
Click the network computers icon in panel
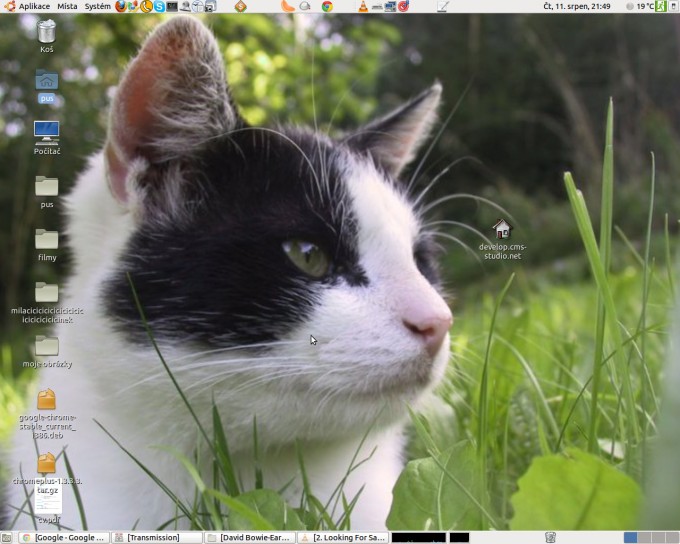(x=390, y=6)
